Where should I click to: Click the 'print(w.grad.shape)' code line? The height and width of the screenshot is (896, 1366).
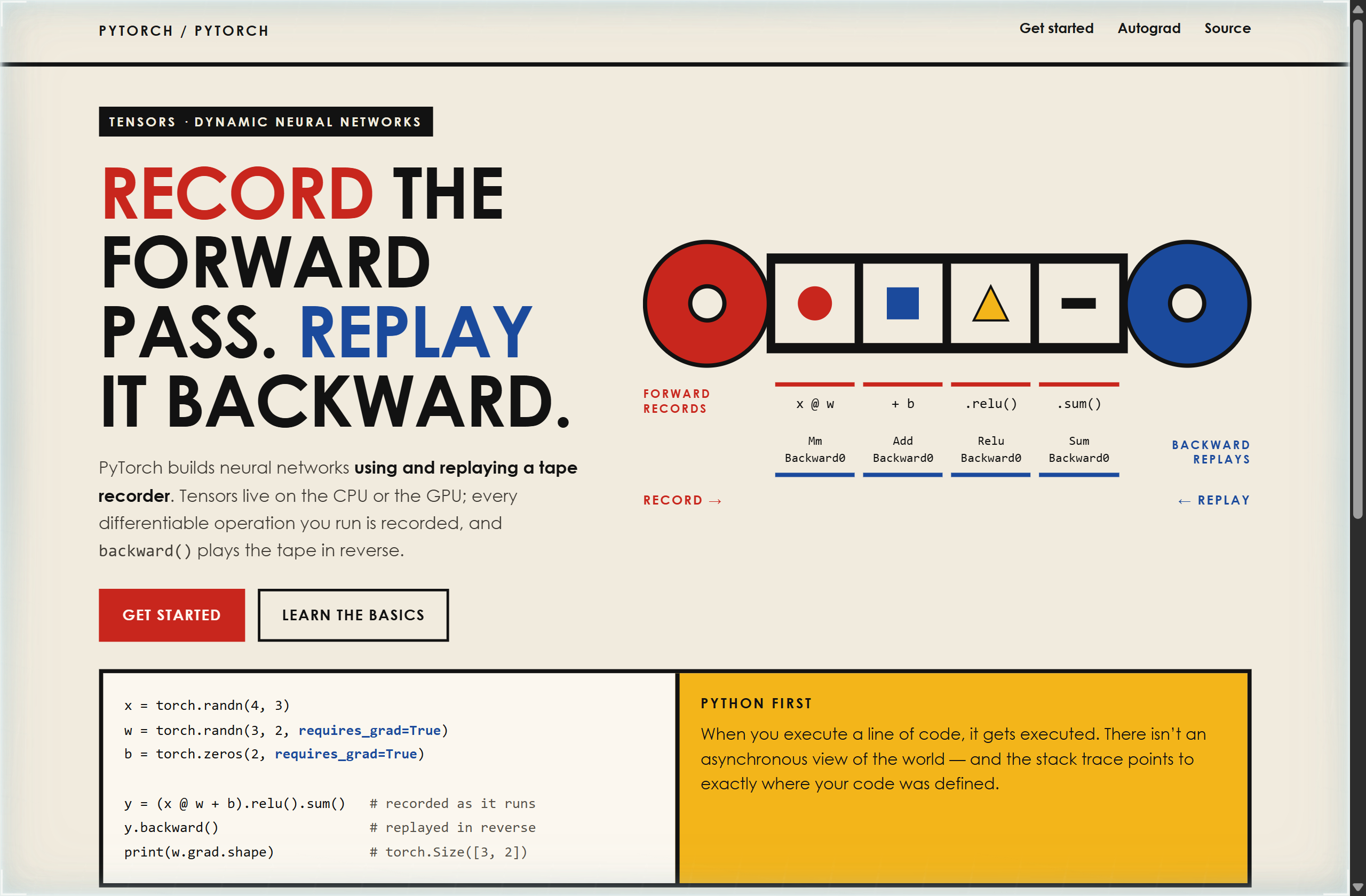[199, 852]
